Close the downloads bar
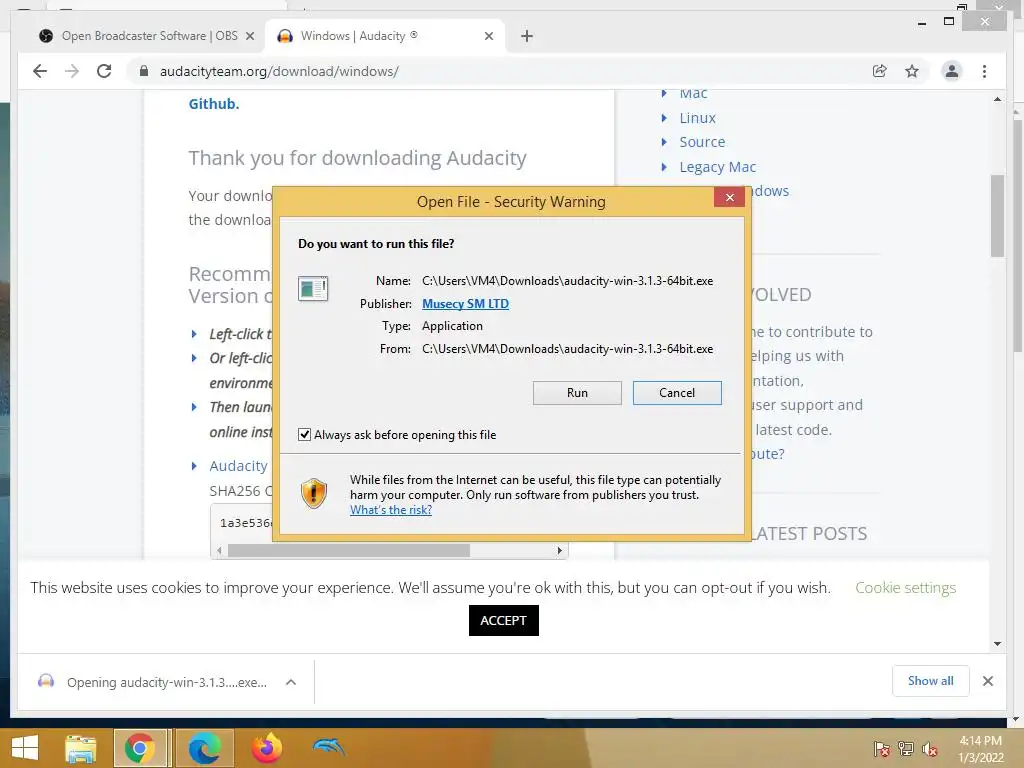The image size is (1024, 768). [x=988, y=681]
